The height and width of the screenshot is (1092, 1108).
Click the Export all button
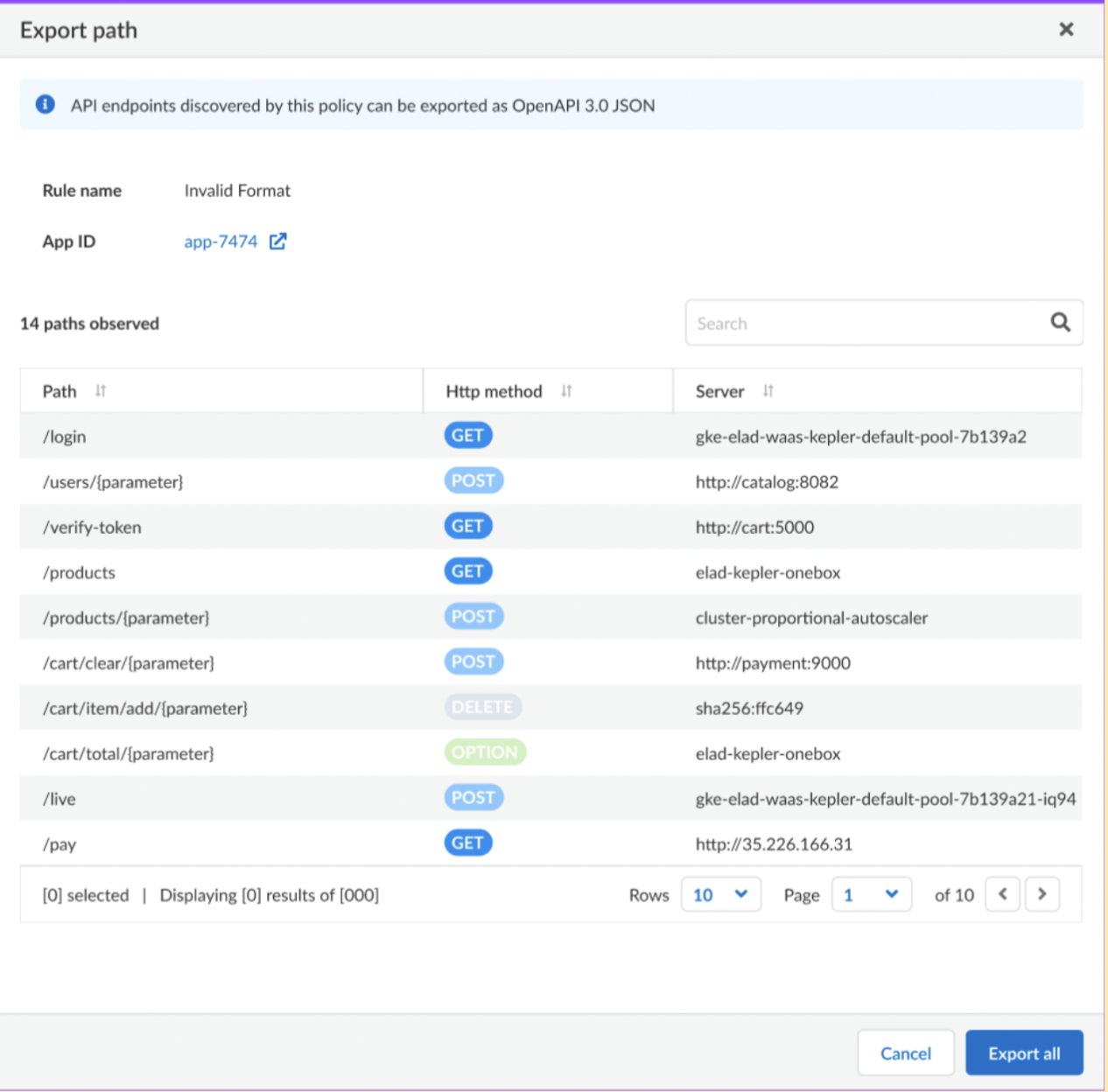coord(1024,1053)
